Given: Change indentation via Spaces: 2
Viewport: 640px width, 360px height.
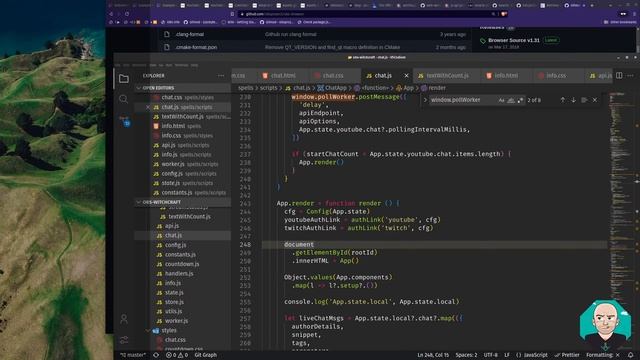Looking at the screenshot, I should (466, 355).
